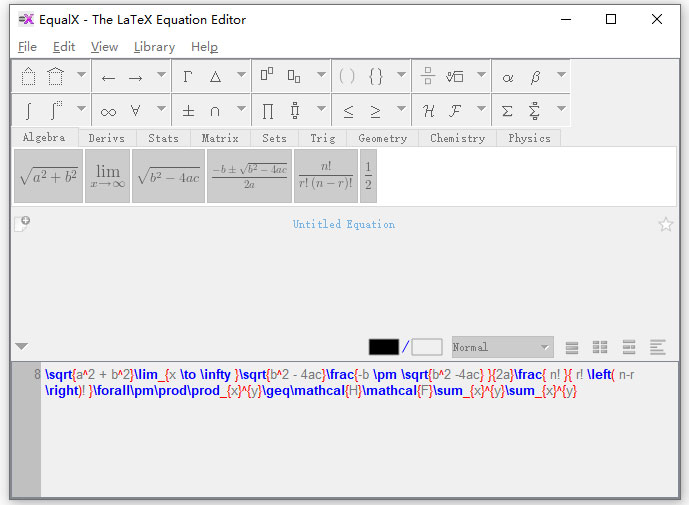
Task: Expand the integrals group dropdown
Action: point(81,108)
